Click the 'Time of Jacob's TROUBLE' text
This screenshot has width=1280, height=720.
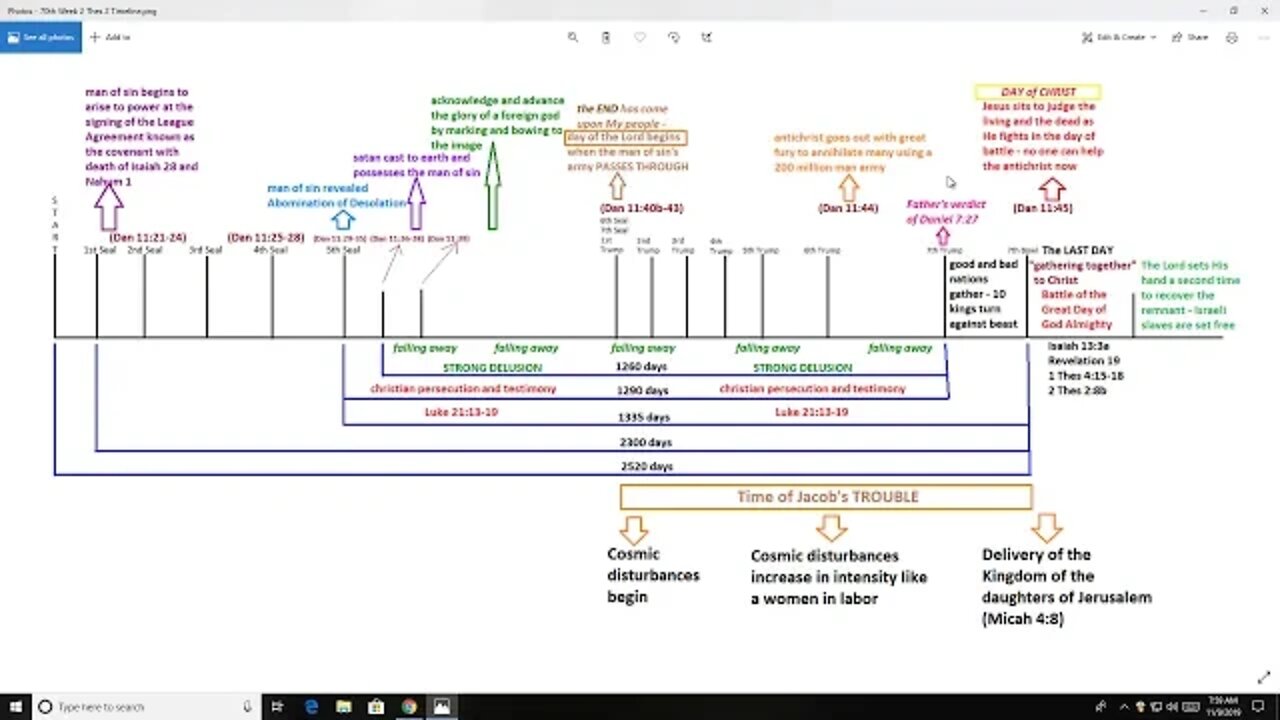(827, 497)
